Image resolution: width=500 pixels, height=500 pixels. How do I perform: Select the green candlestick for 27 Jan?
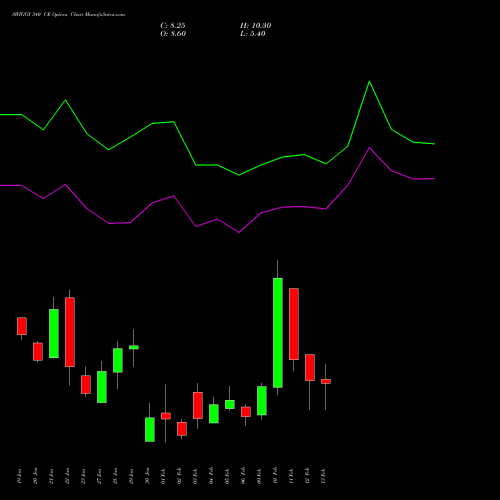[102, 387]
